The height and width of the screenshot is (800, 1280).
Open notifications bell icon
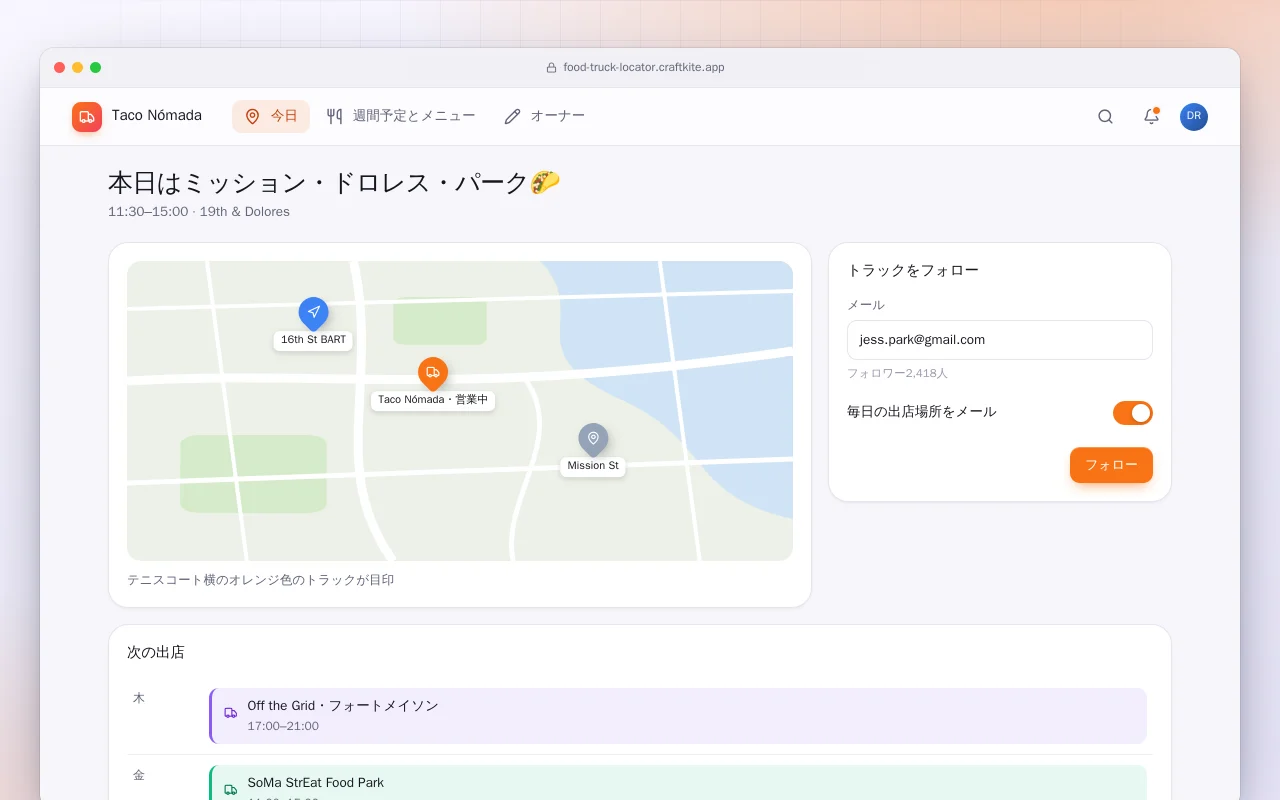tap(1151, 117)
